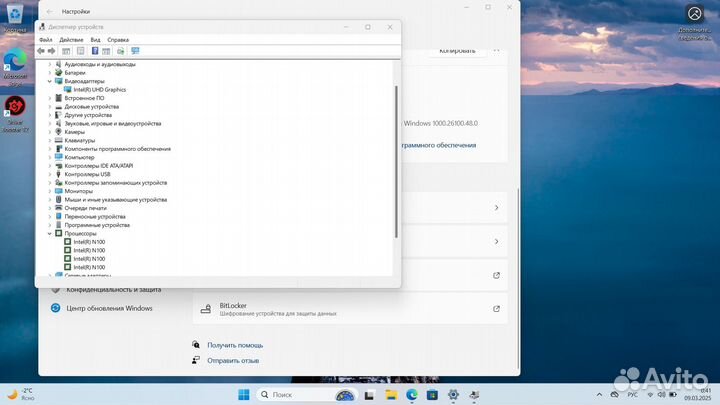Open the weather widget on the taskbar
The height and width of the screenshot is (405, 720).
click(x=21, y=394)
